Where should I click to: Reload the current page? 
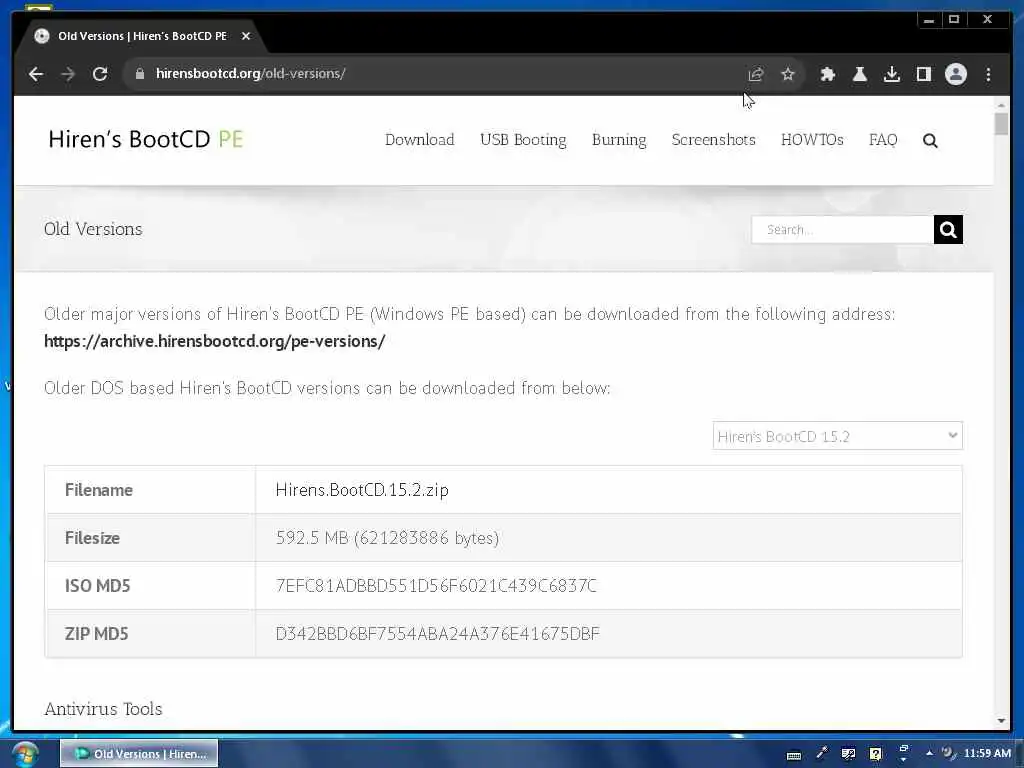100,74
